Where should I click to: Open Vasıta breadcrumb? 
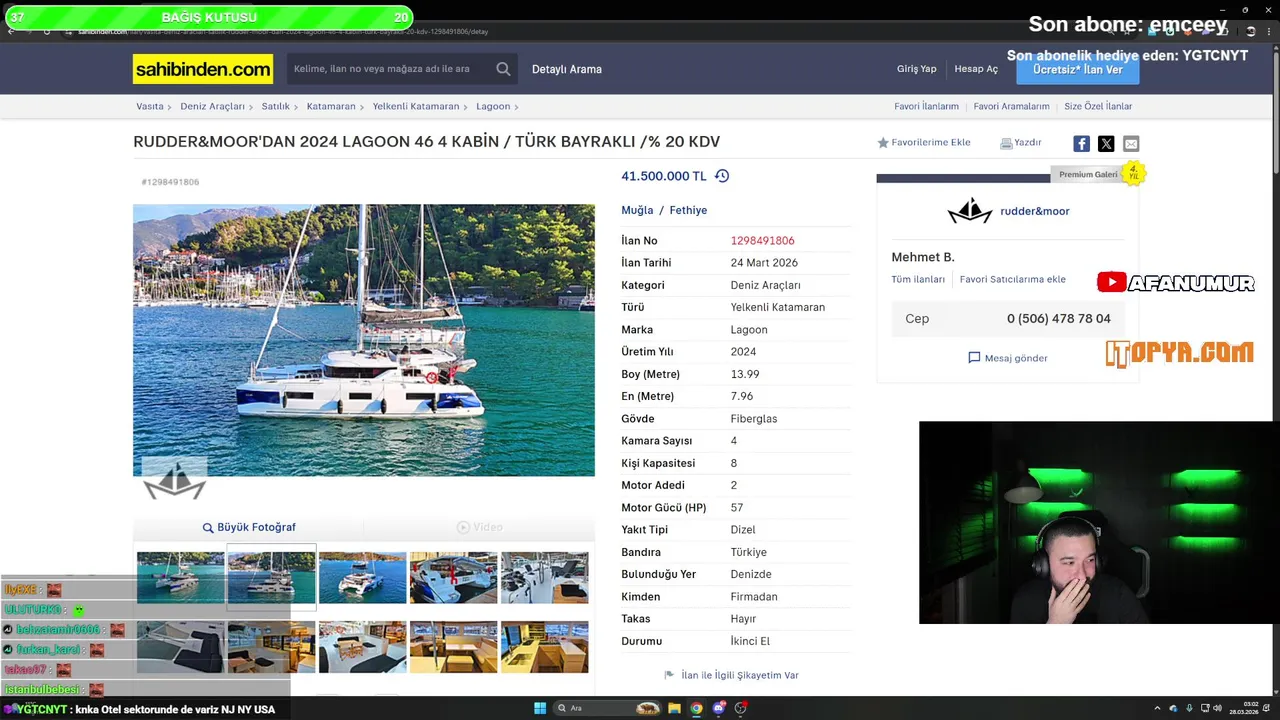pyautogui.click(x=150, y=106)
